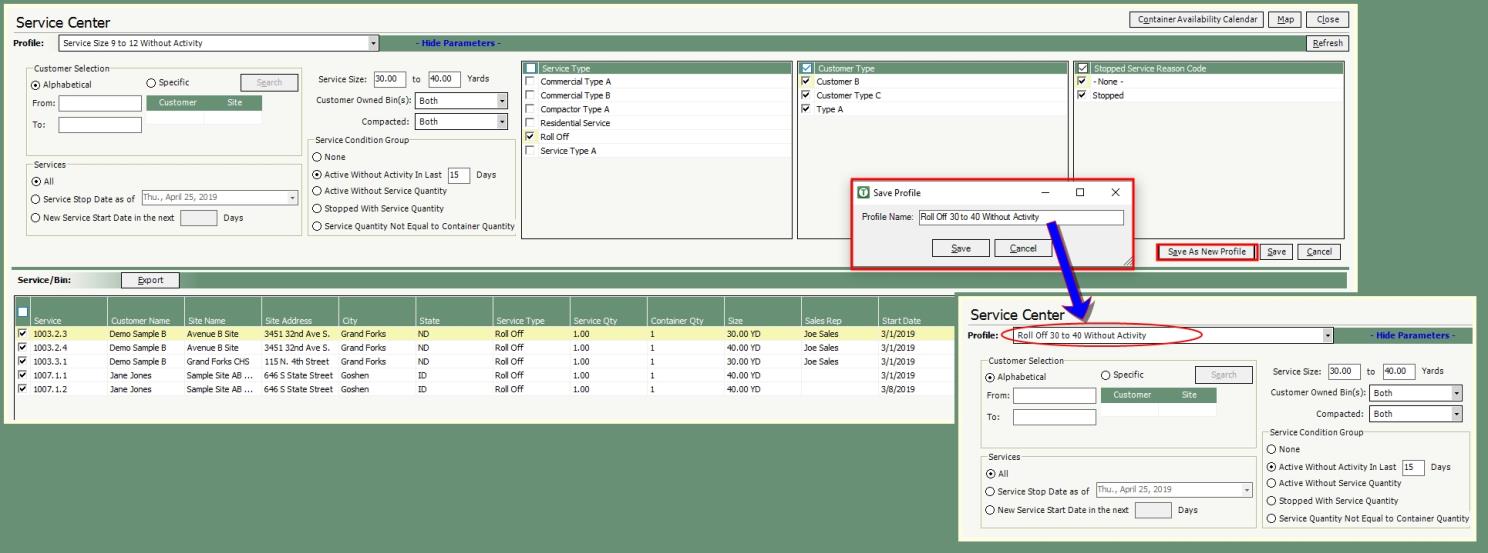Toggle the Customer Type header select-all checkbox
1488x553 pixels.
click(x=807, y=68)
